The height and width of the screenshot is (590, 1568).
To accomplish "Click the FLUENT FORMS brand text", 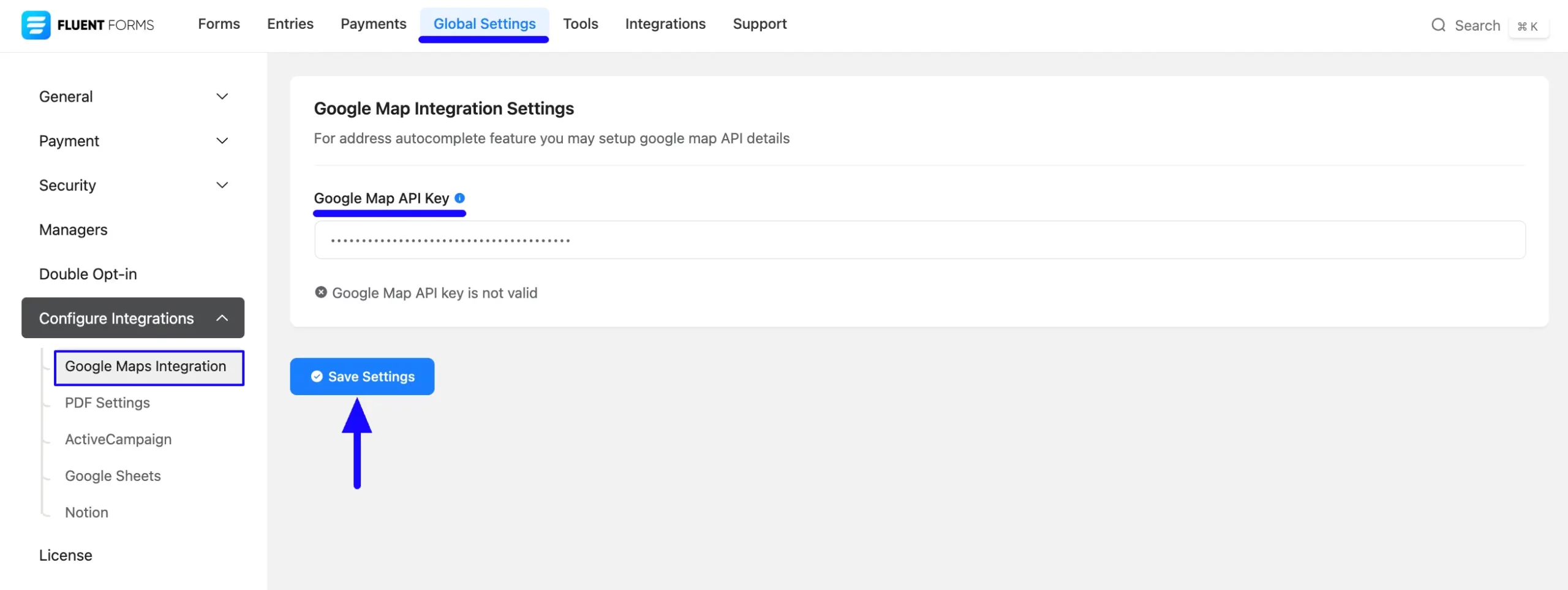I will click(105, 25).
